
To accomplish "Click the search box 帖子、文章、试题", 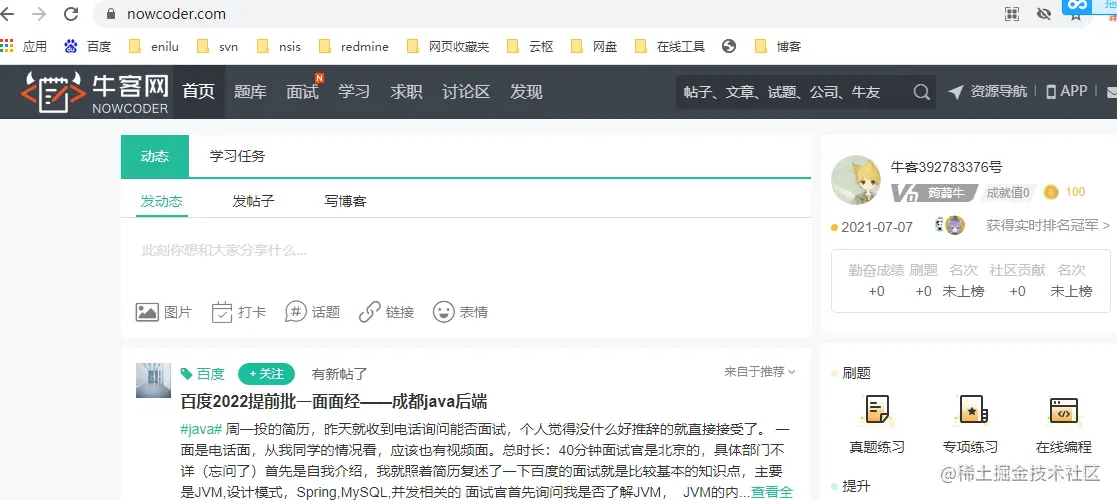I will click(x=793, y=92).
